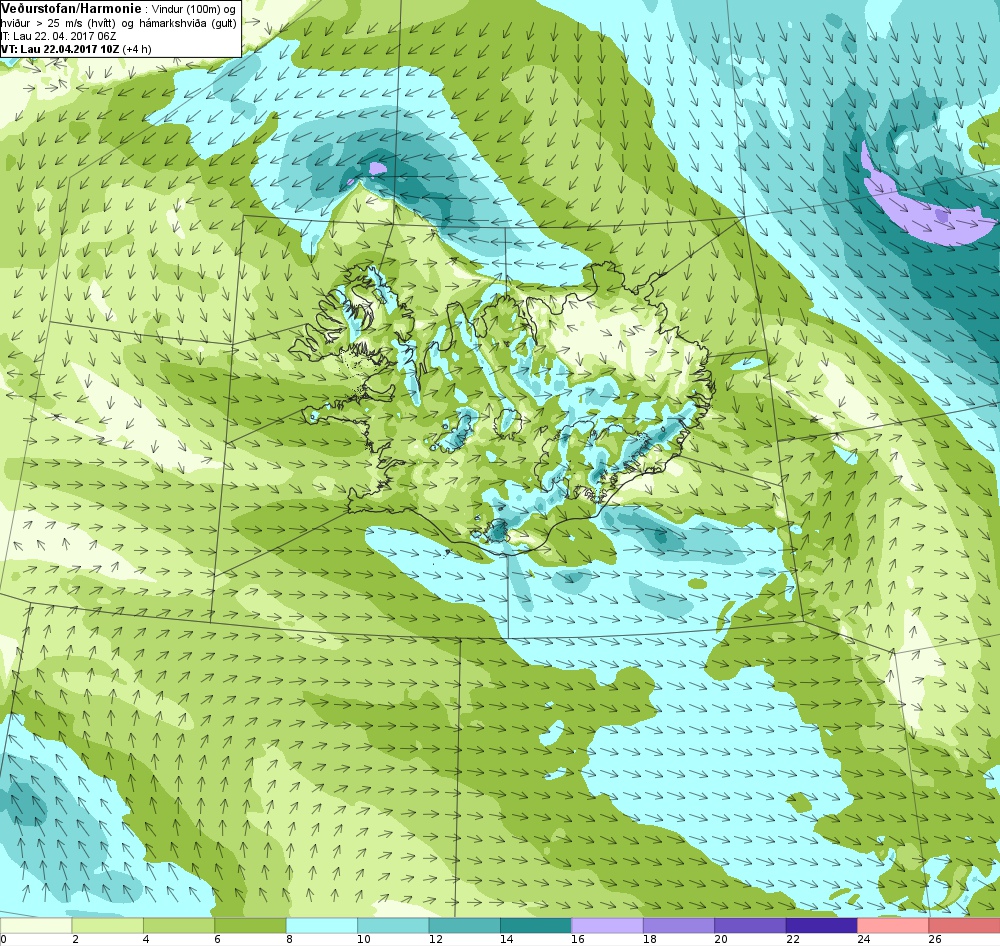Click the legend scale number '24'
The height and width of the screenshot is (946, 1000).
coord(864,939)
